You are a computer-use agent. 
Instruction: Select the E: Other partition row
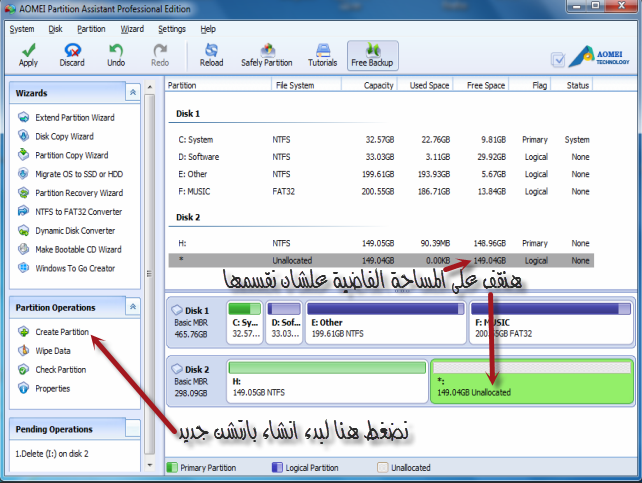[x=381, y=174]
